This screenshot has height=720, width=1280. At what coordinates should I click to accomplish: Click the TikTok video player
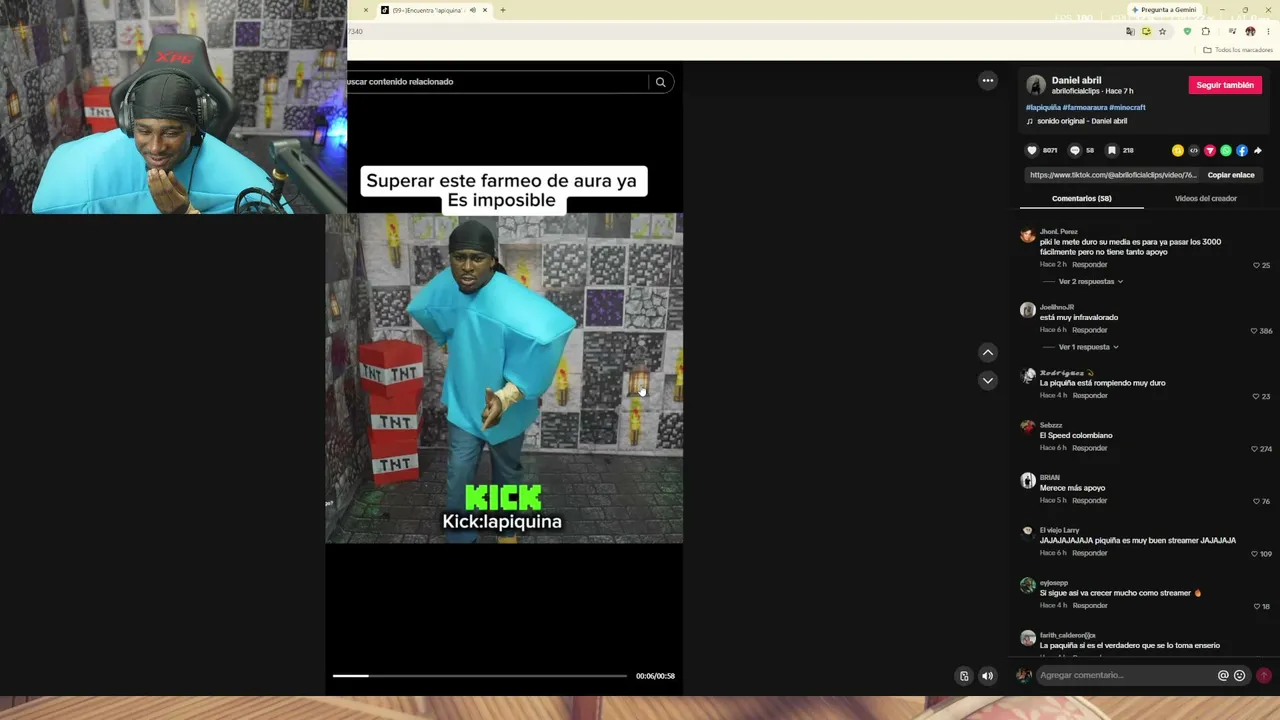[504, 378]
